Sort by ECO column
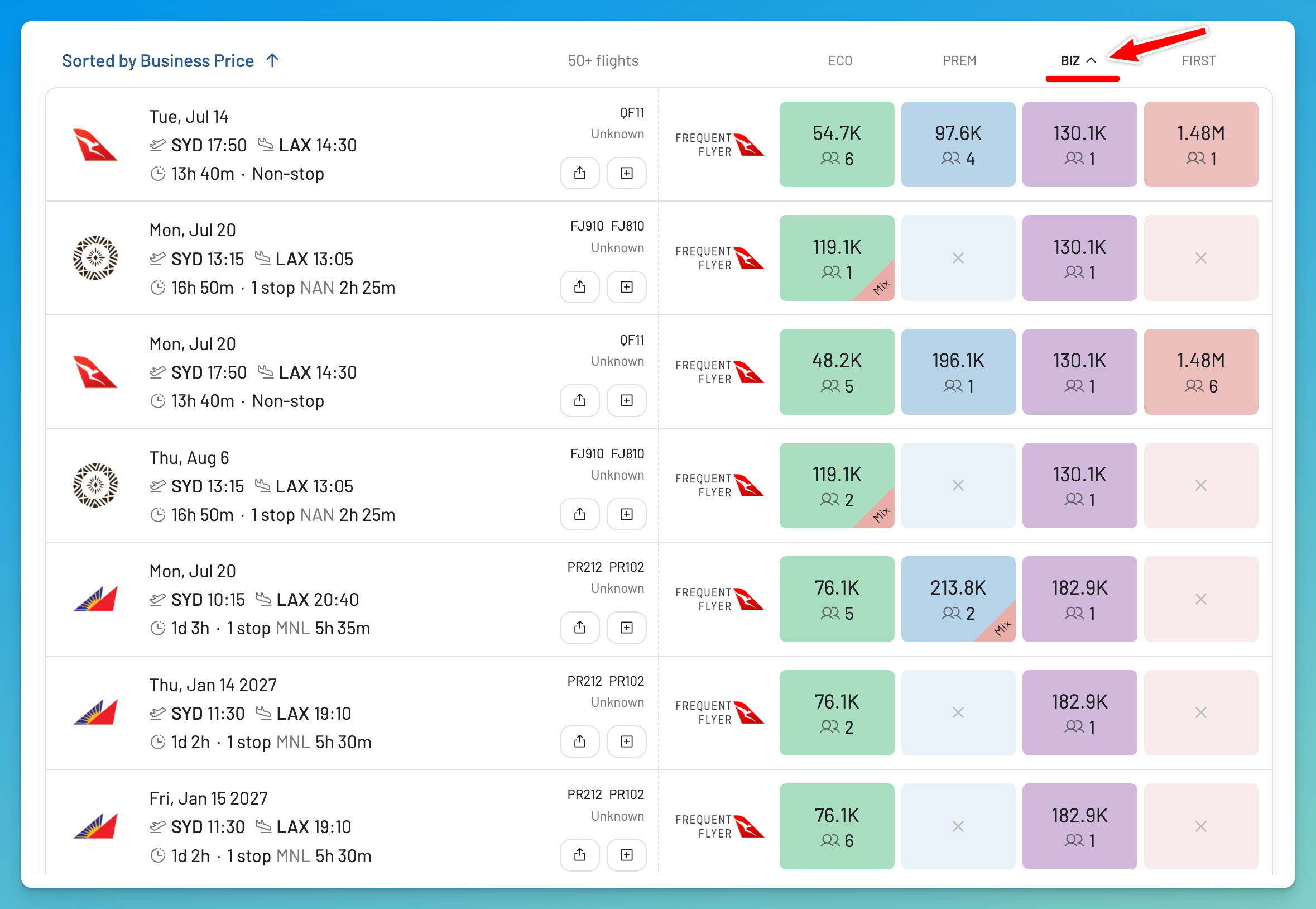The width and height of the screenshot is (1316, 909). (x=840, y=61)
